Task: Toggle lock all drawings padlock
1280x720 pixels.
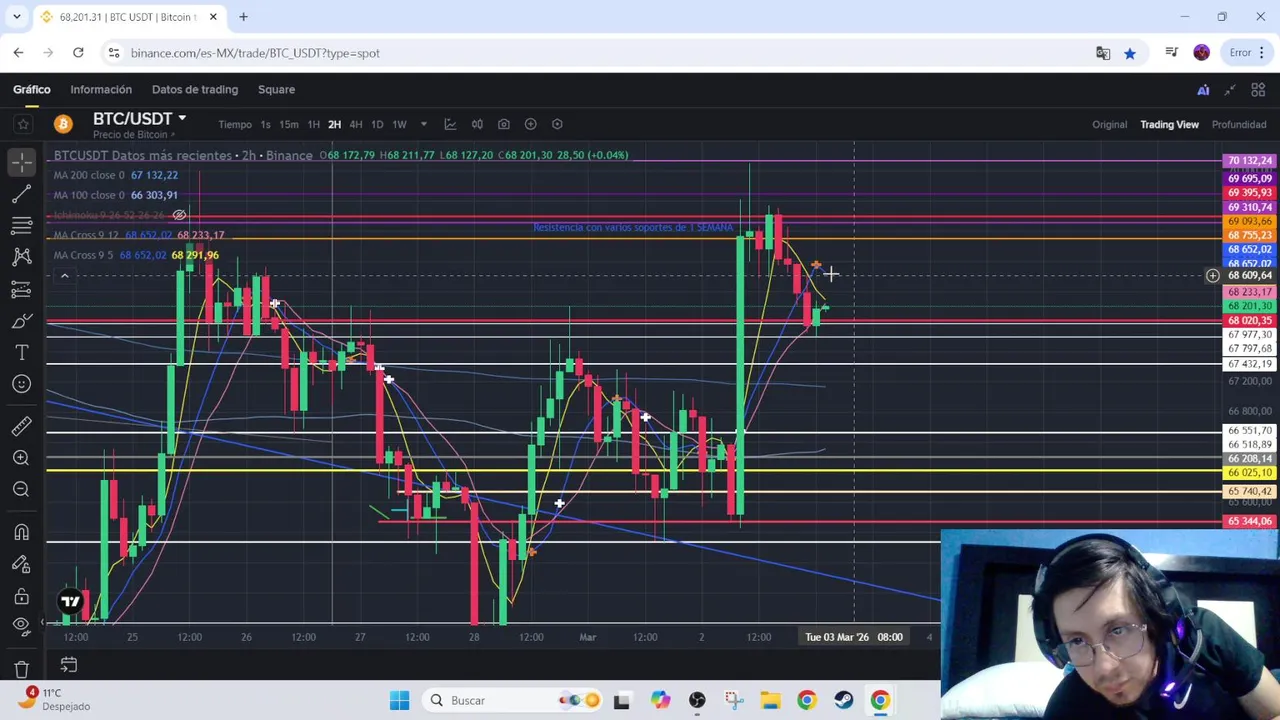Action: (22, 596)
